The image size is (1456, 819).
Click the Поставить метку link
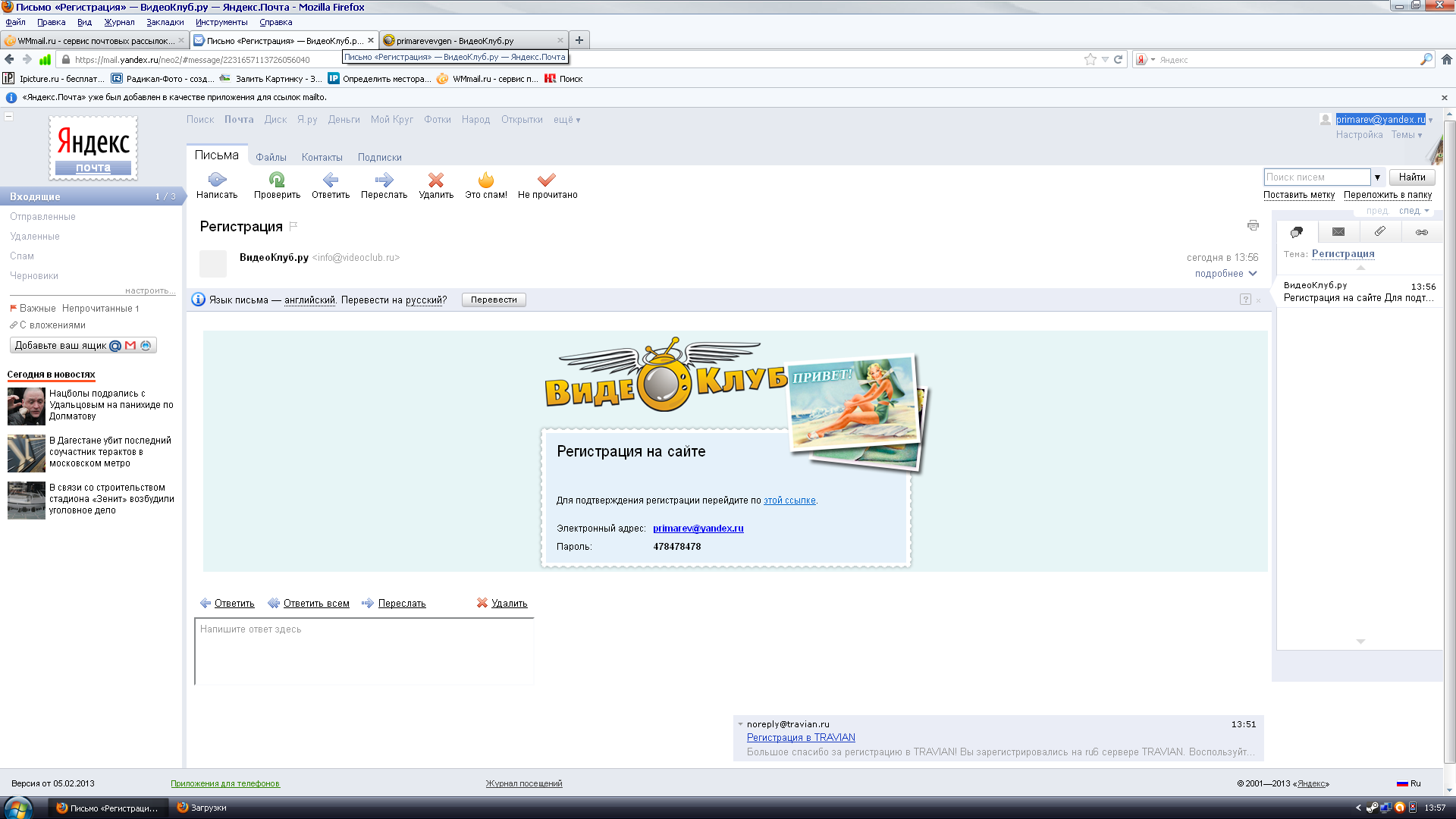pyautogui.click(x=1299, y=195)
